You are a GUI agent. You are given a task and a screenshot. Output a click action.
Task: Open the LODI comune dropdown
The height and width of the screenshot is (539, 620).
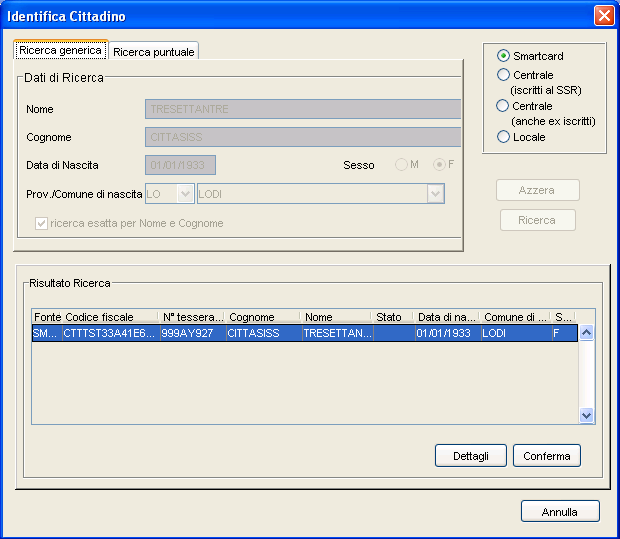435,194
